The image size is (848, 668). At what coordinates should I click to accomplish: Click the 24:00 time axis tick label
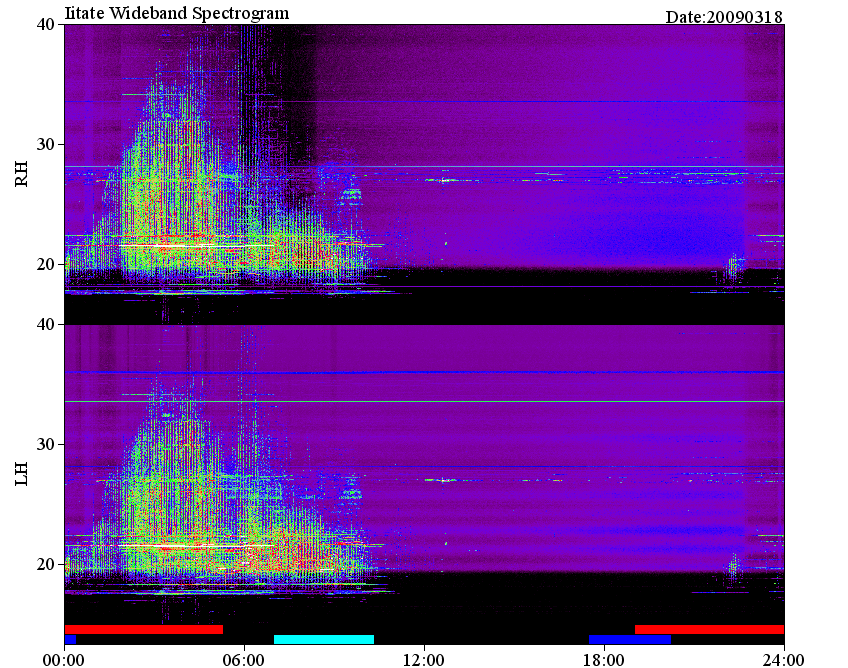point(784,660)
